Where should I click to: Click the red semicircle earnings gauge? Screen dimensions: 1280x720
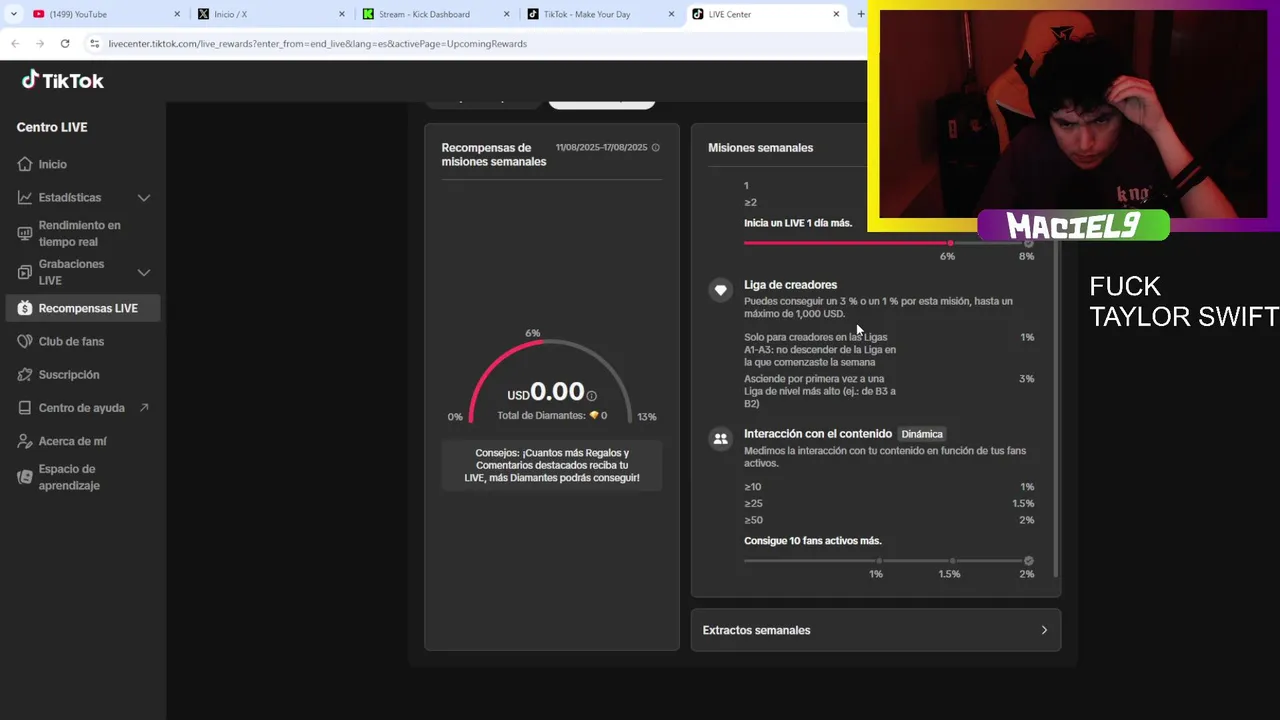pyautogui.click(x=551, y=380)
